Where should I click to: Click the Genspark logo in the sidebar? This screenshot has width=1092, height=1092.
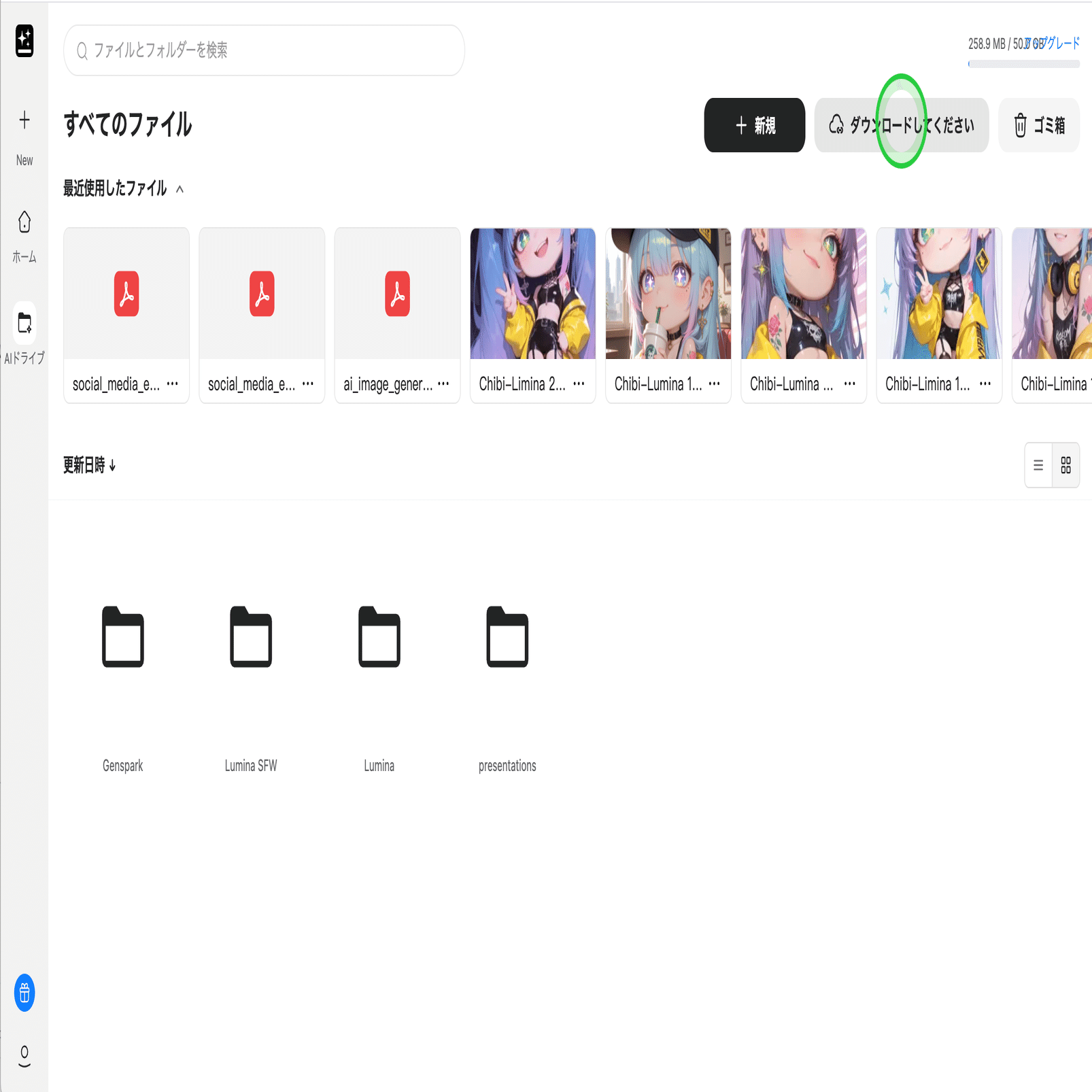[24, 41]
